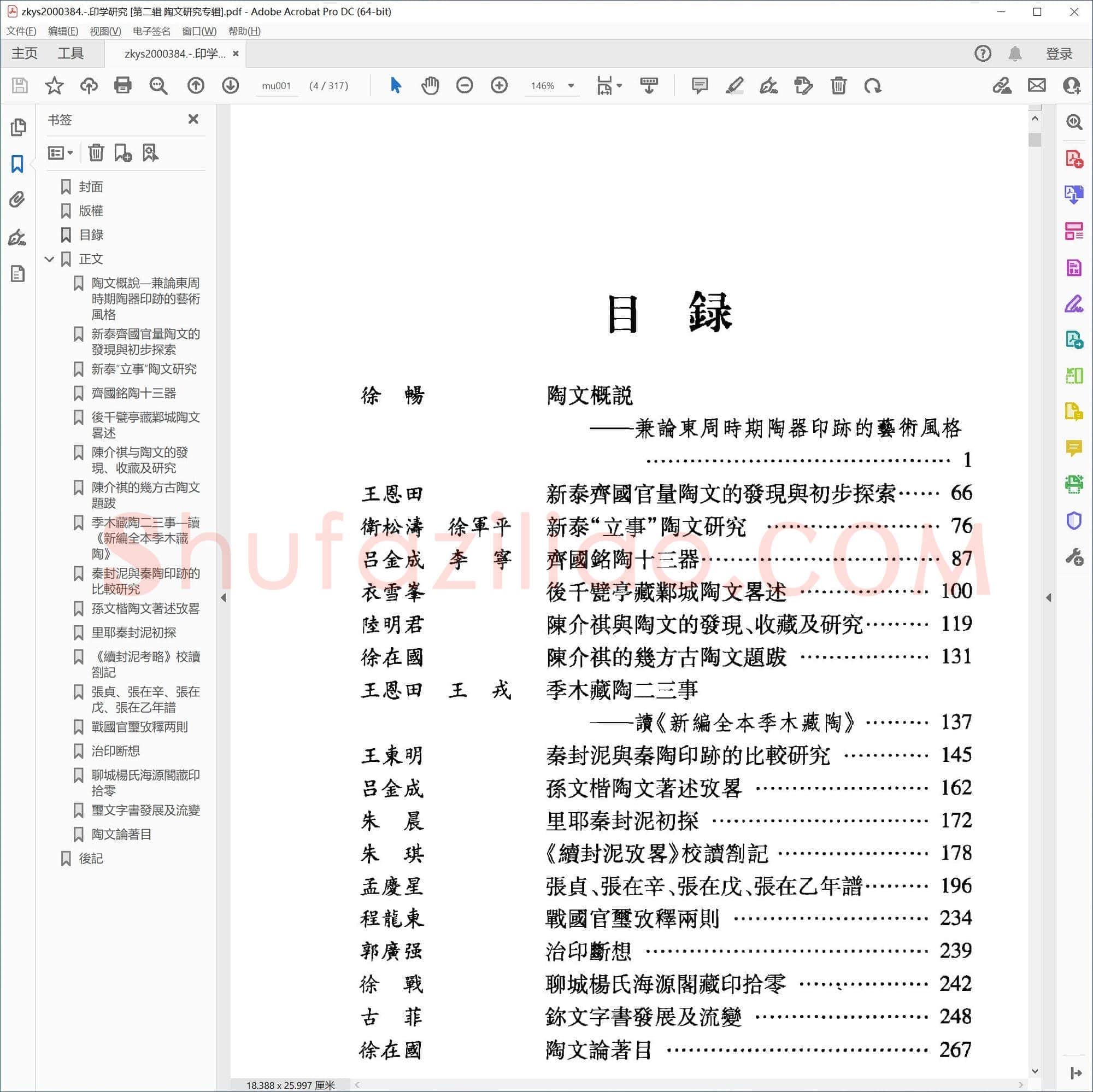
Task: Zoom in with plus button
Action: tap(499, 85)
